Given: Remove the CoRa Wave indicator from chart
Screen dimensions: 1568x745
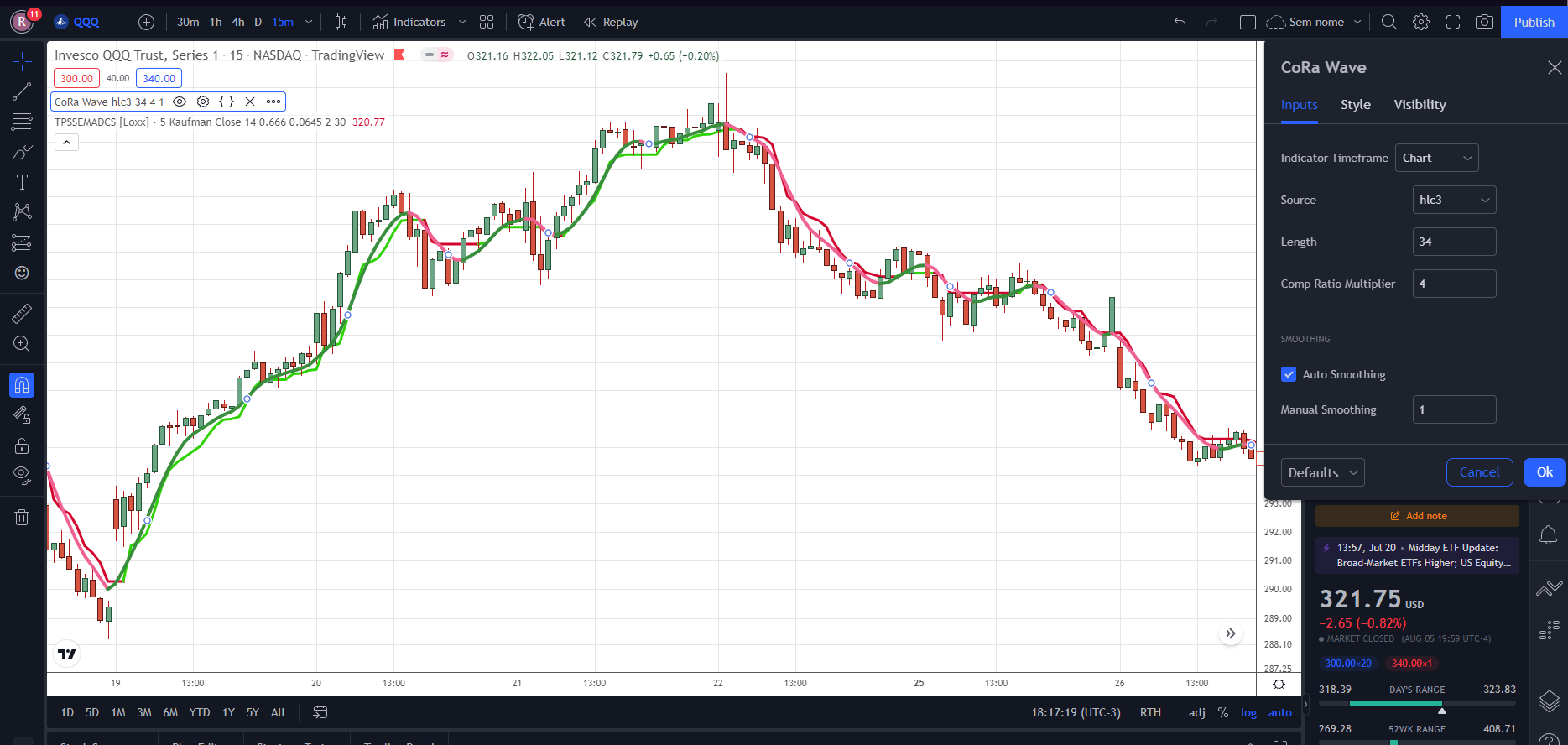Looking at the screenshot, I should coord(250,102).
